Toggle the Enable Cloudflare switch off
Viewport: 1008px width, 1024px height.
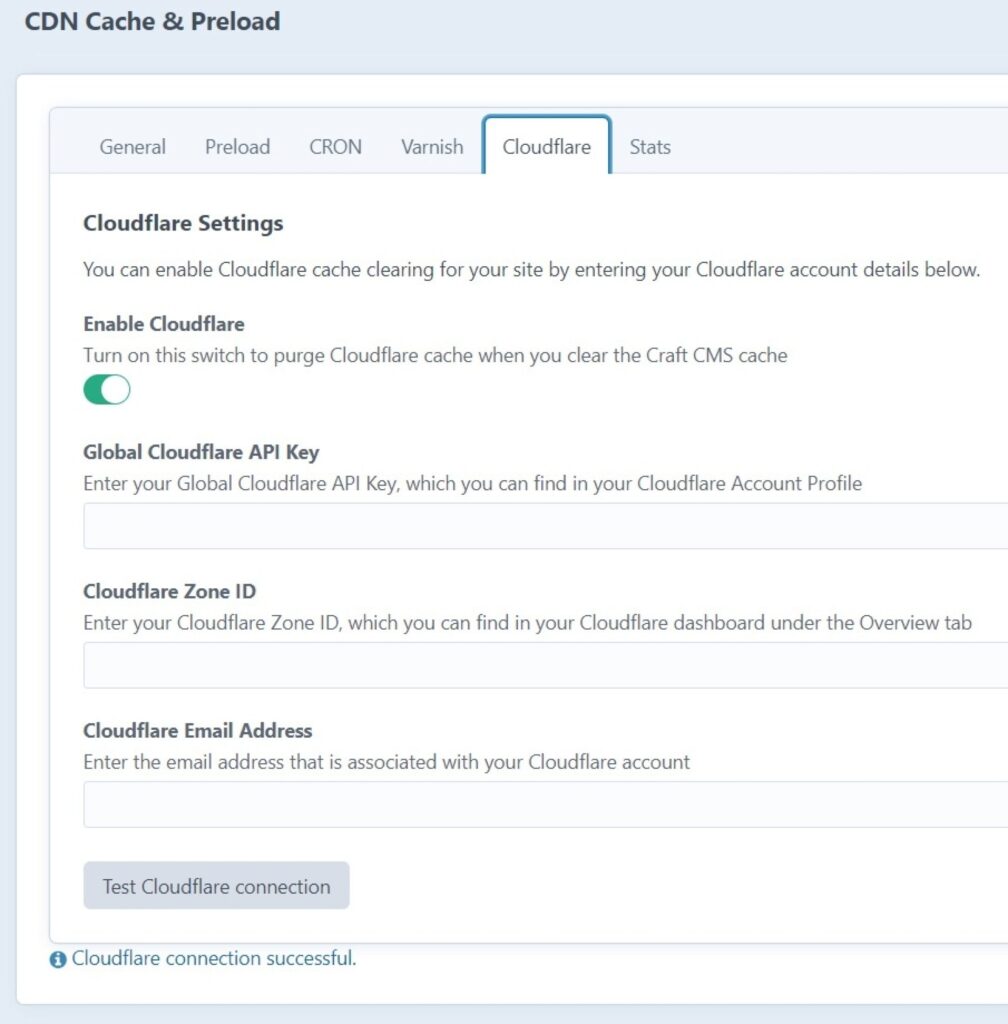[x=107, y=388]
